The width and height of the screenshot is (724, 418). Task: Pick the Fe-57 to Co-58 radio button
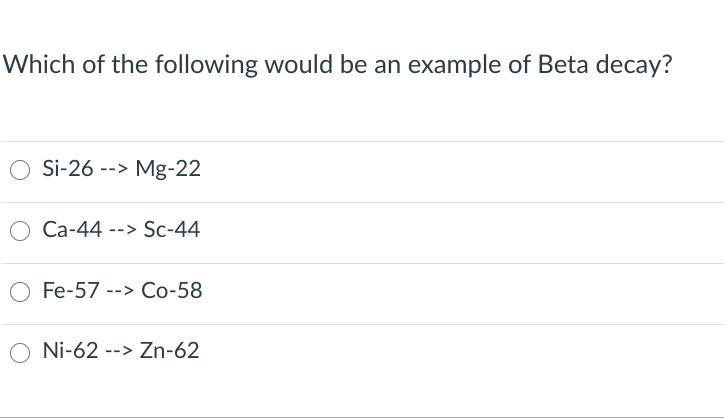coord(21,292)
